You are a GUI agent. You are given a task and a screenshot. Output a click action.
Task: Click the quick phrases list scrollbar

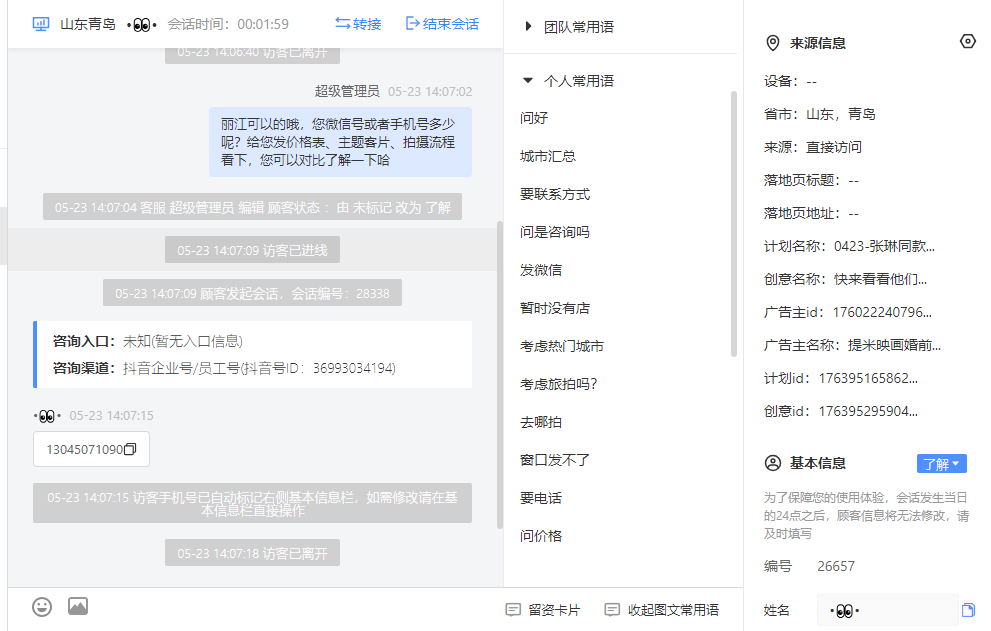(734, 224)
